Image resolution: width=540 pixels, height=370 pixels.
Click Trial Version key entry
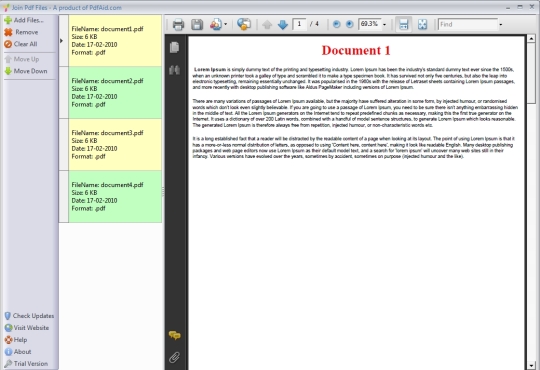tap(26, 363)
